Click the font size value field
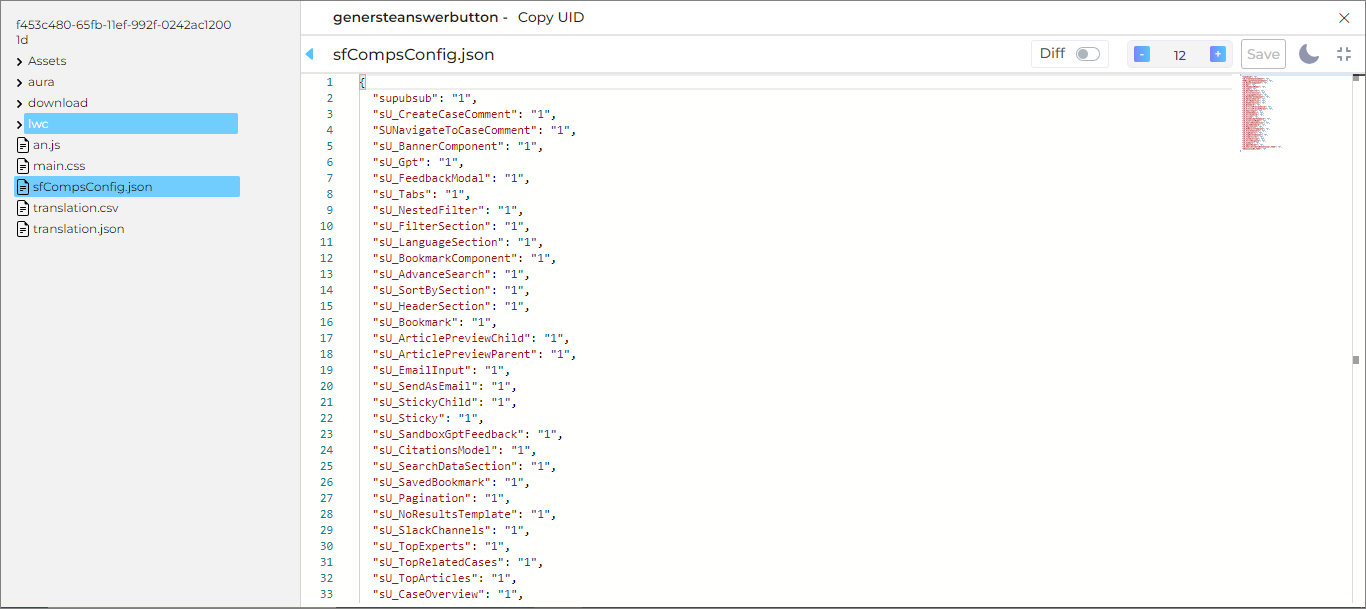The width and height of the screenshot is (1366, 609). (x=1180, y=55)
